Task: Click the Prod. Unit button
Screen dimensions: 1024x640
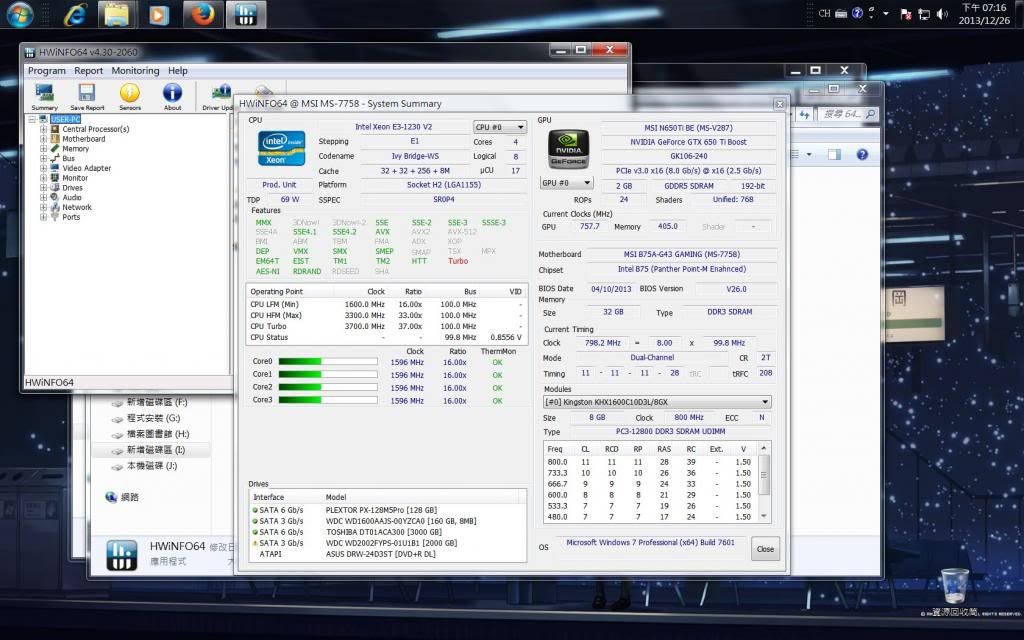Action: point(279,185)
